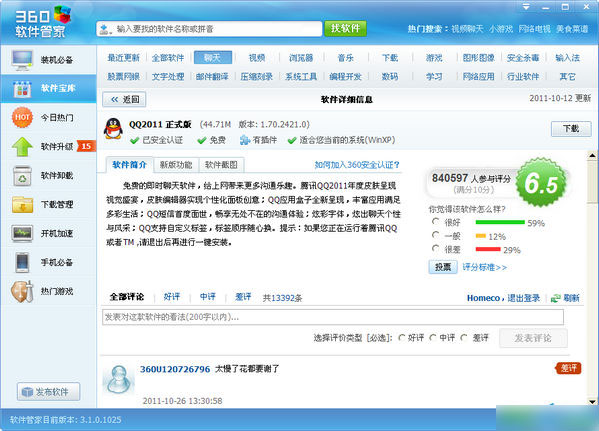Open the 手机必备 phone icon
This screenshot has width=599, height=431.
point(22,262)
